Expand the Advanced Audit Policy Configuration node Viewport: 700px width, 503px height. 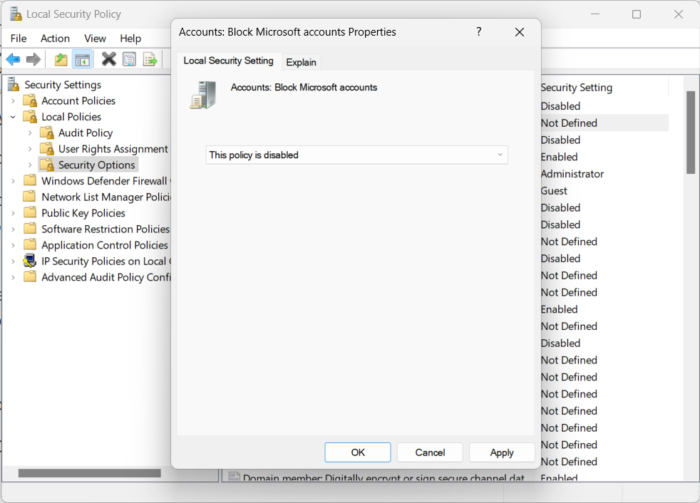point(13,278)
